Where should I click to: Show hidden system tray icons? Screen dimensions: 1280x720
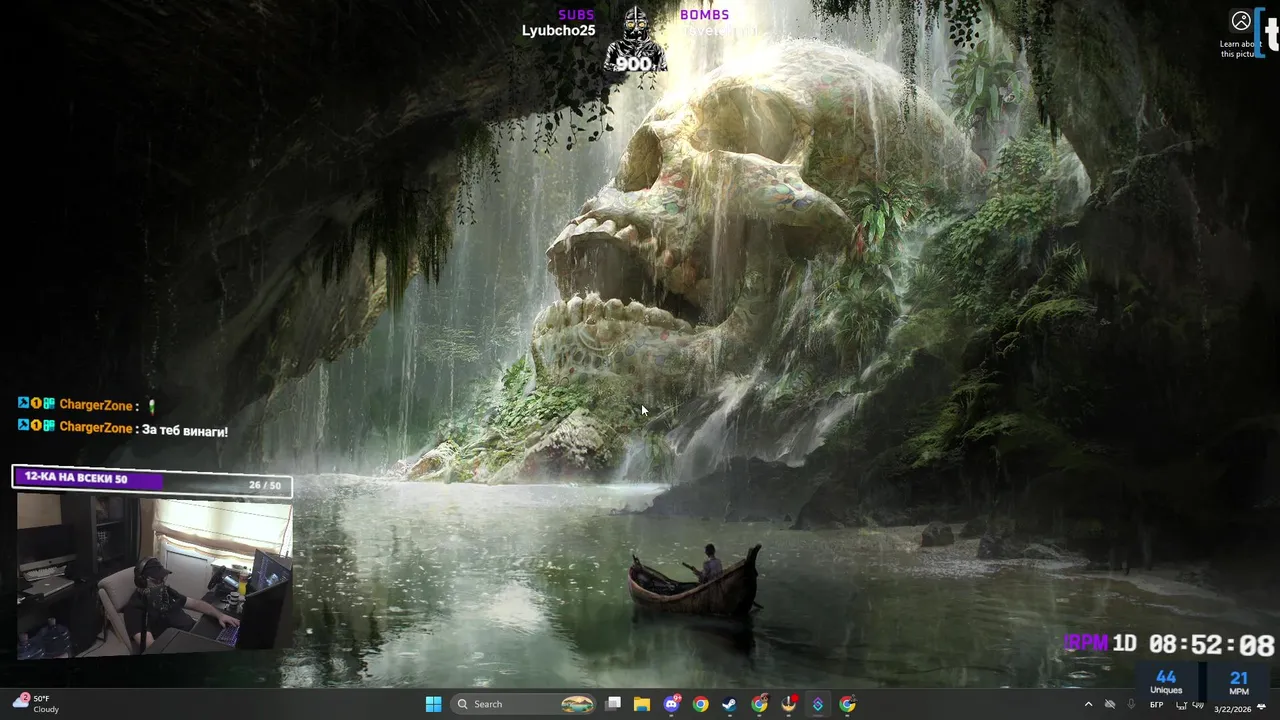click(x=1089, y=705)
